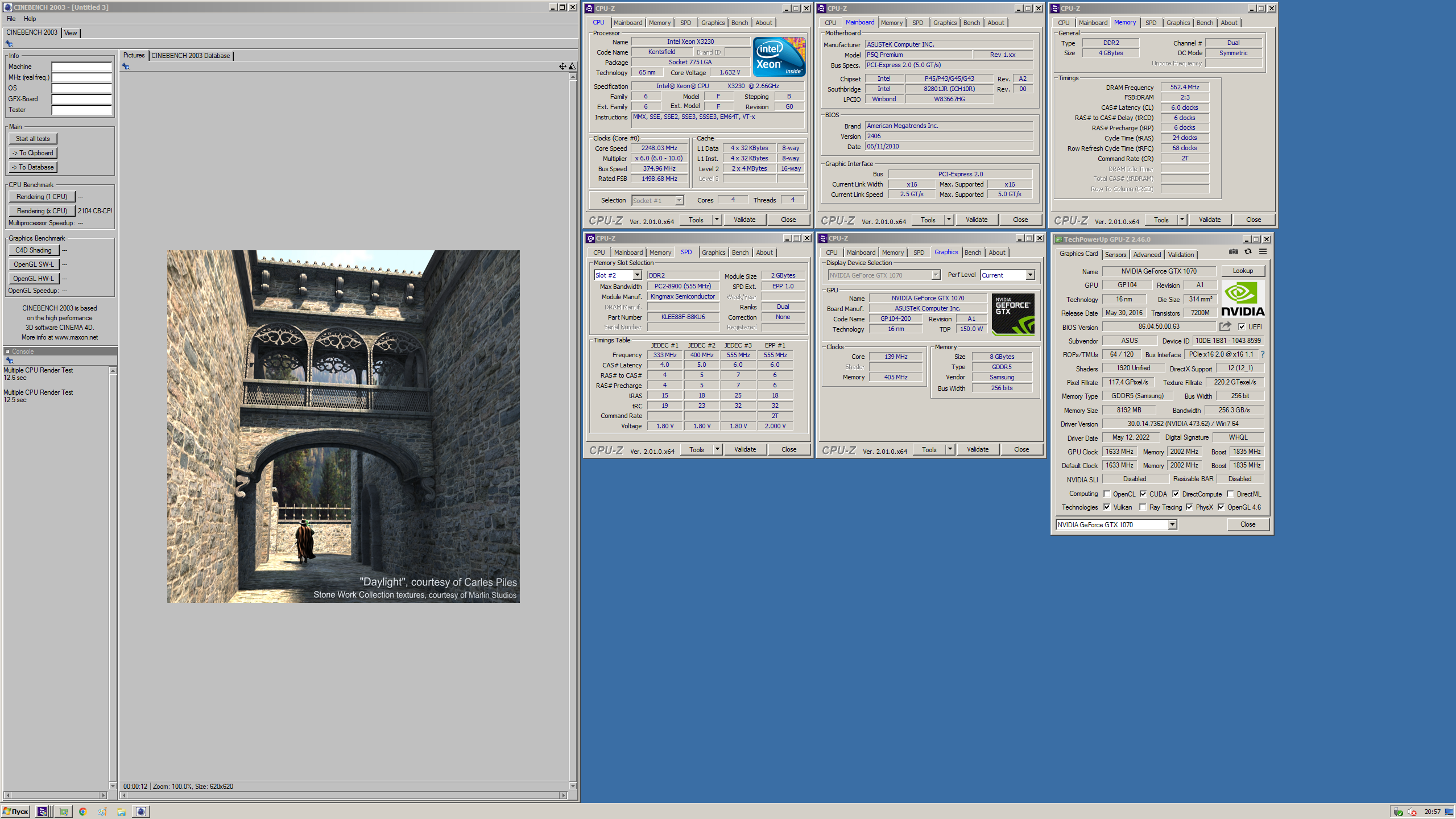The height and width of the screenshot is (819, 1456).
Task: Click the console panel vertical scrollbar
Action: [x=113, y=578]
